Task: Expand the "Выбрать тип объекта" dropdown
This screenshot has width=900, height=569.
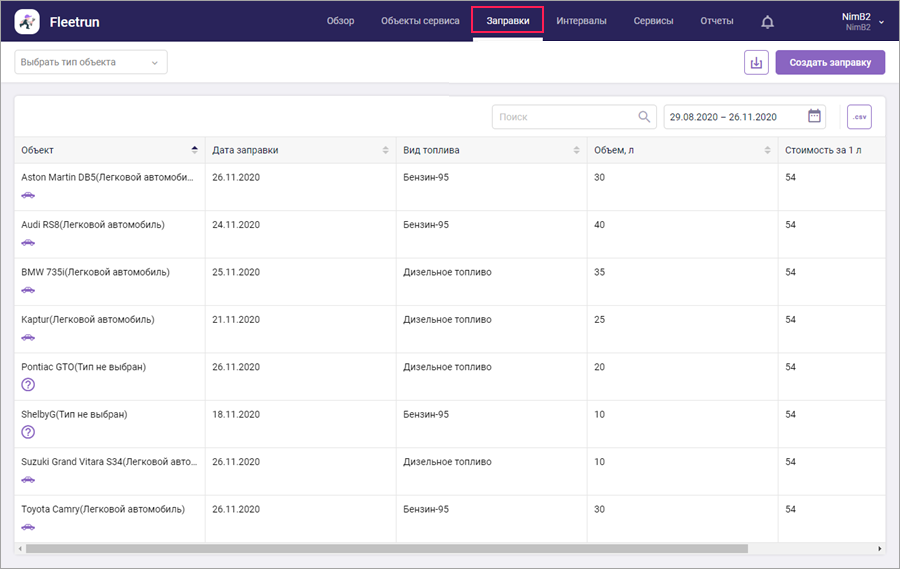Action: pos(90,62)
